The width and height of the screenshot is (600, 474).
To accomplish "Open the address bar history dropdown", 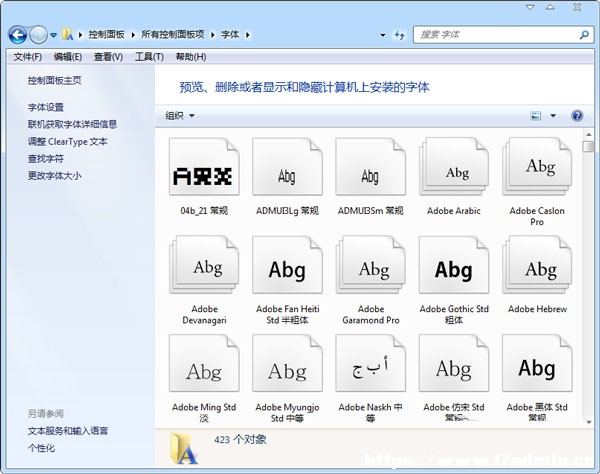I will (383, 35).
